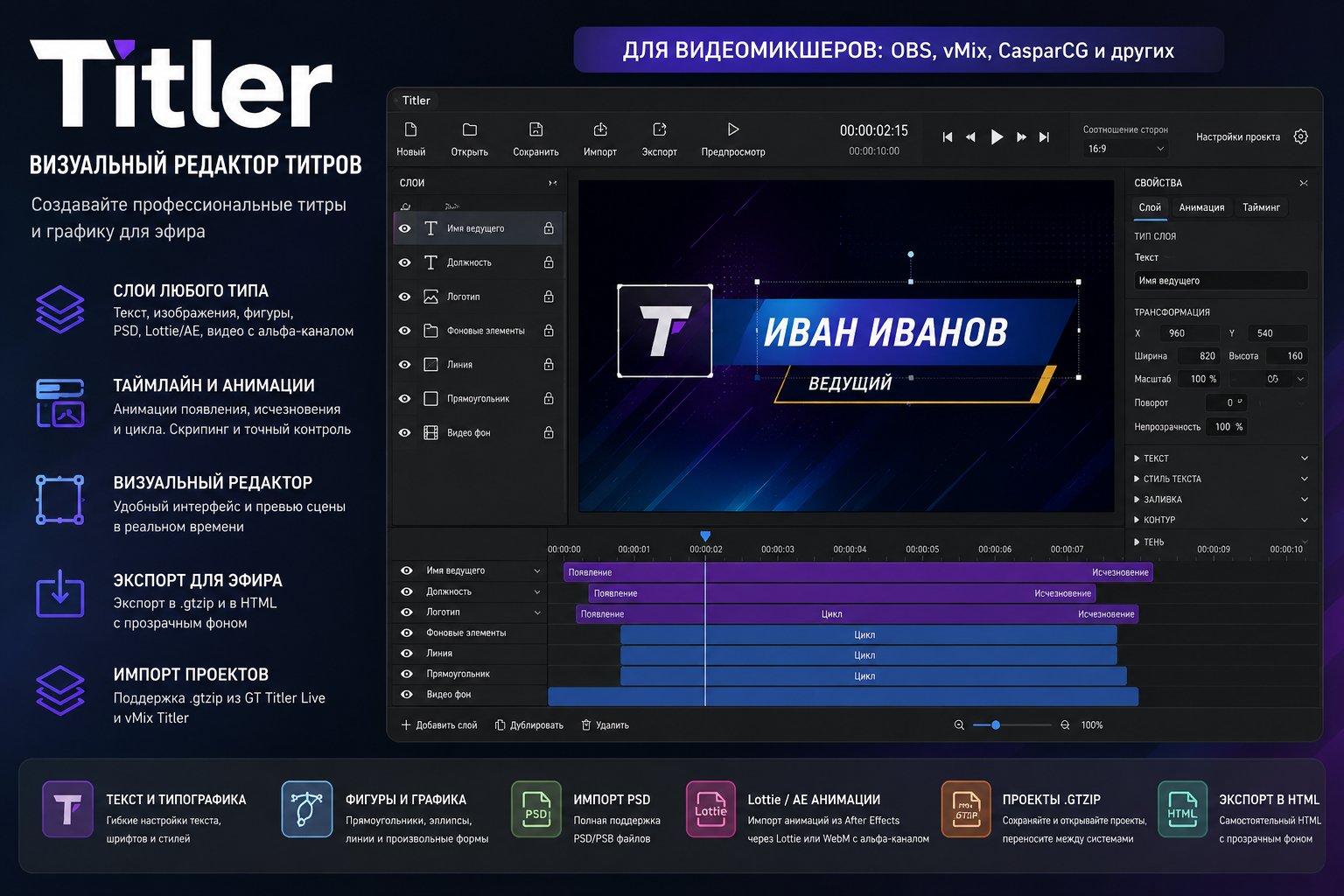This screenshot has width=1344, height=896.
Task: Toggle lock on Прямоугольник layer
Action: pos(549,399)
